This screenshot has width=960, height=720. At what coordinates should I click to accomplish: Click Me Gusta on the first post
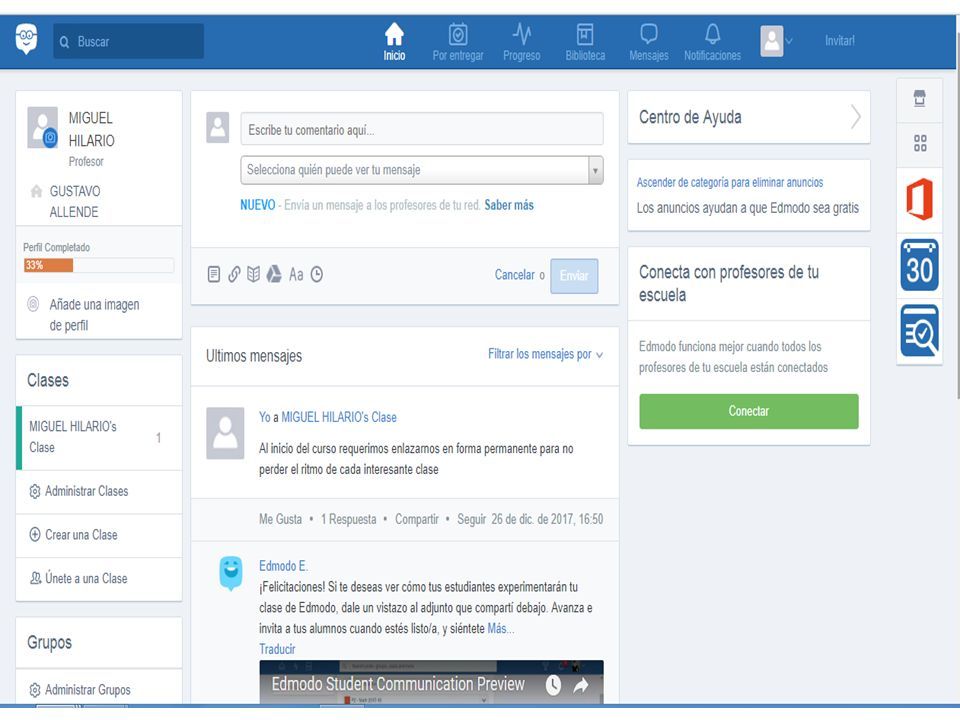pyautogui.click(x=280, y=519)
